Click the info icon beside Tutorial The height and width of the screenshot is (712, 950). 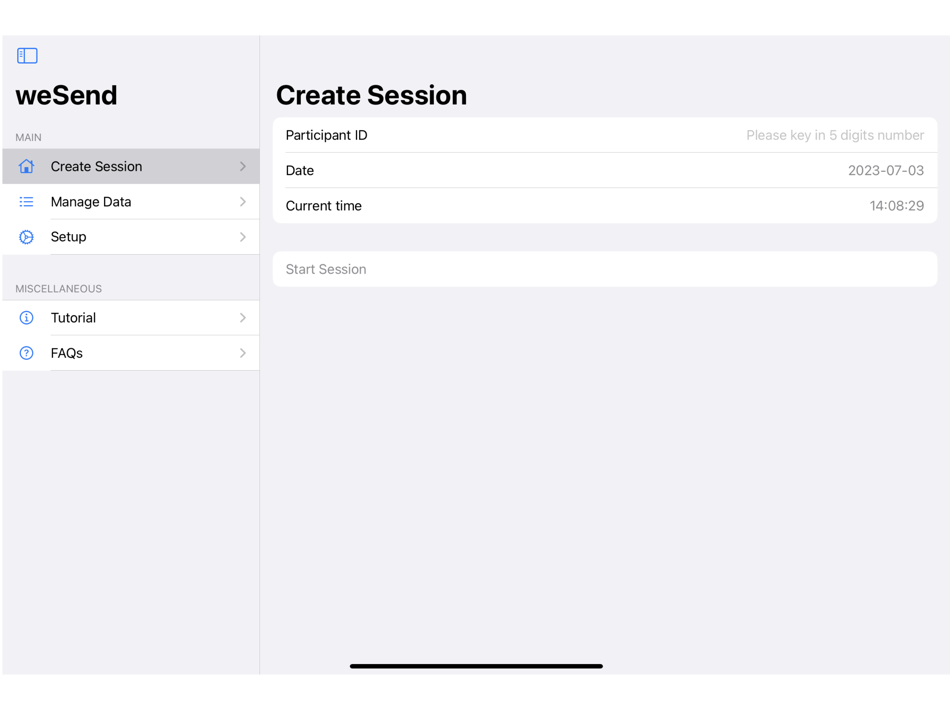[26, 318]
